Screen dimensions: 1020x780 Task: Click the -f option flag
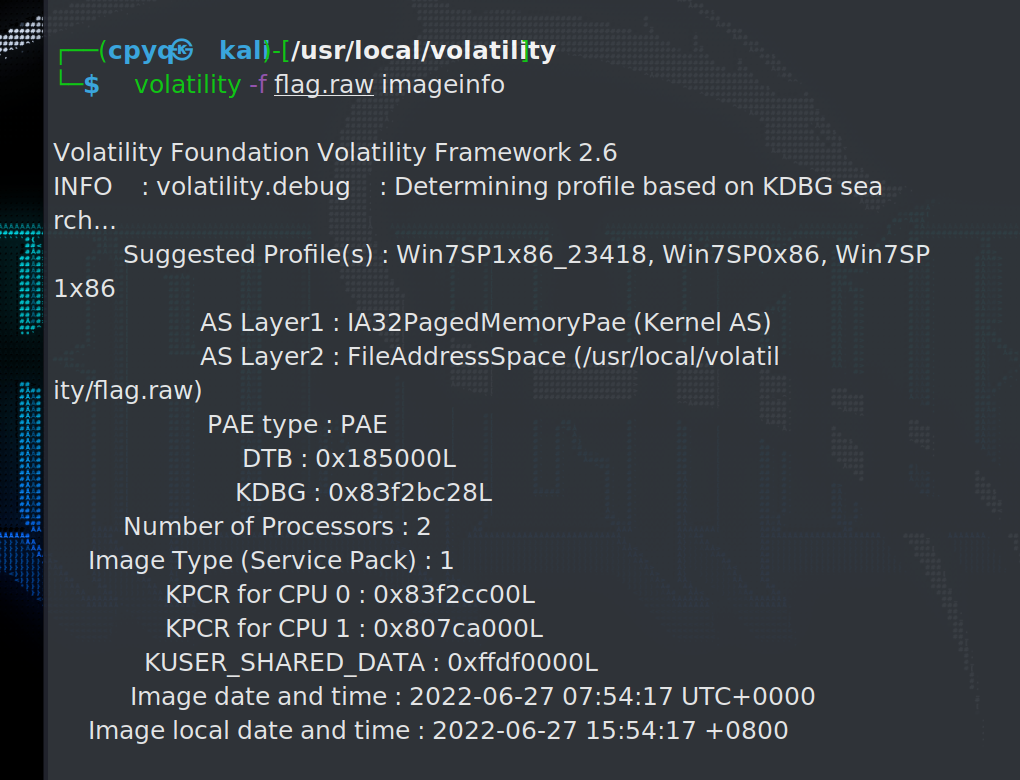[x=258, y=85]
